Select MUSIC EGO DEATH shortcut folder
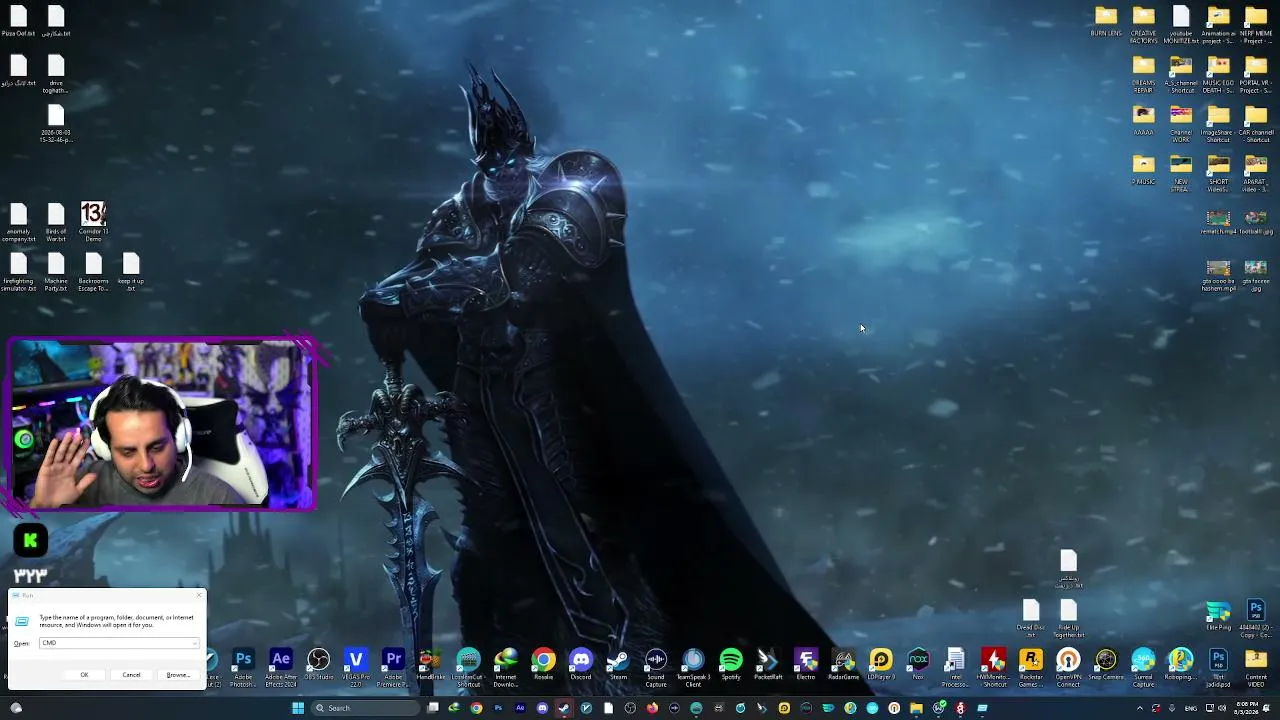The height and width of the screenshot is (720, 1280). point(1218,75)
